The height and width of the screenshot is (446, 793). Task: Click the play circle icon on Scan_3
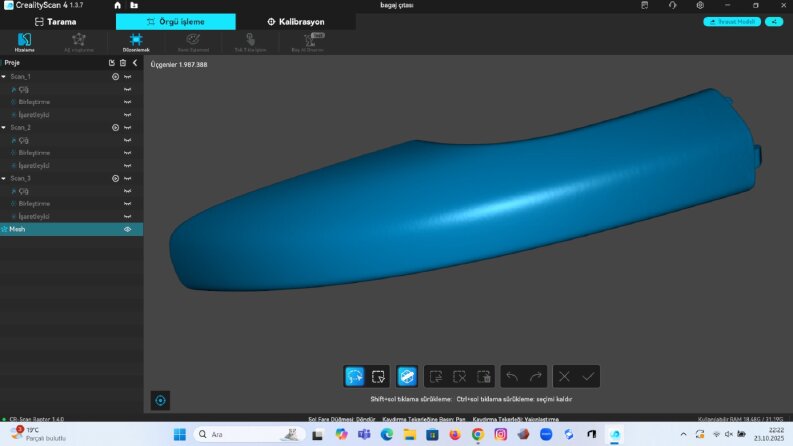click(x=115, y=179)
